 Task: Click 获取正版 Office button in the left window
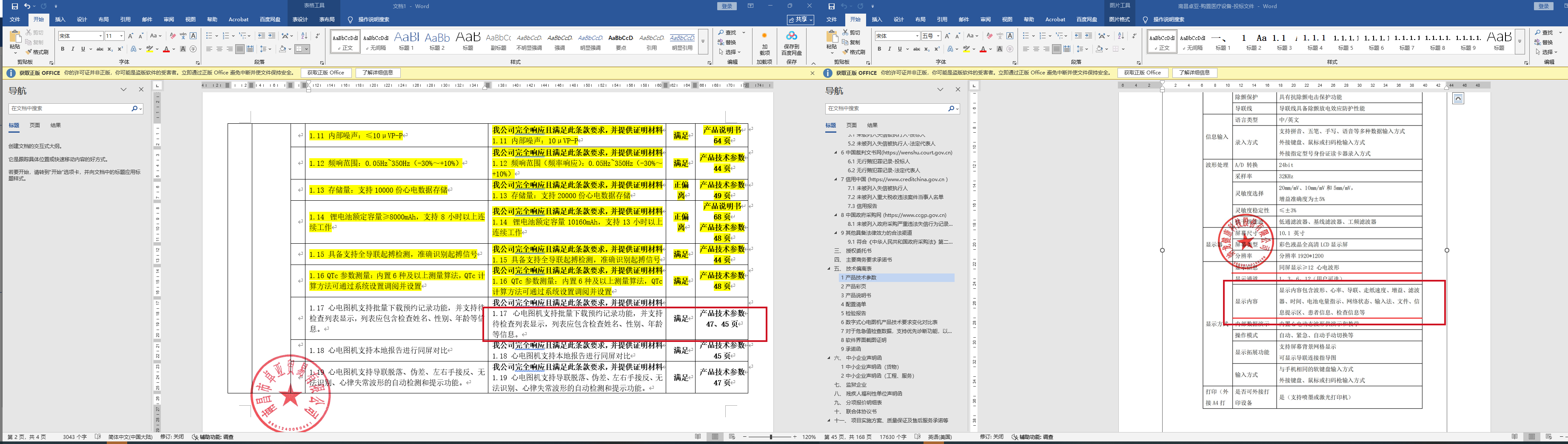click(326, 73)
